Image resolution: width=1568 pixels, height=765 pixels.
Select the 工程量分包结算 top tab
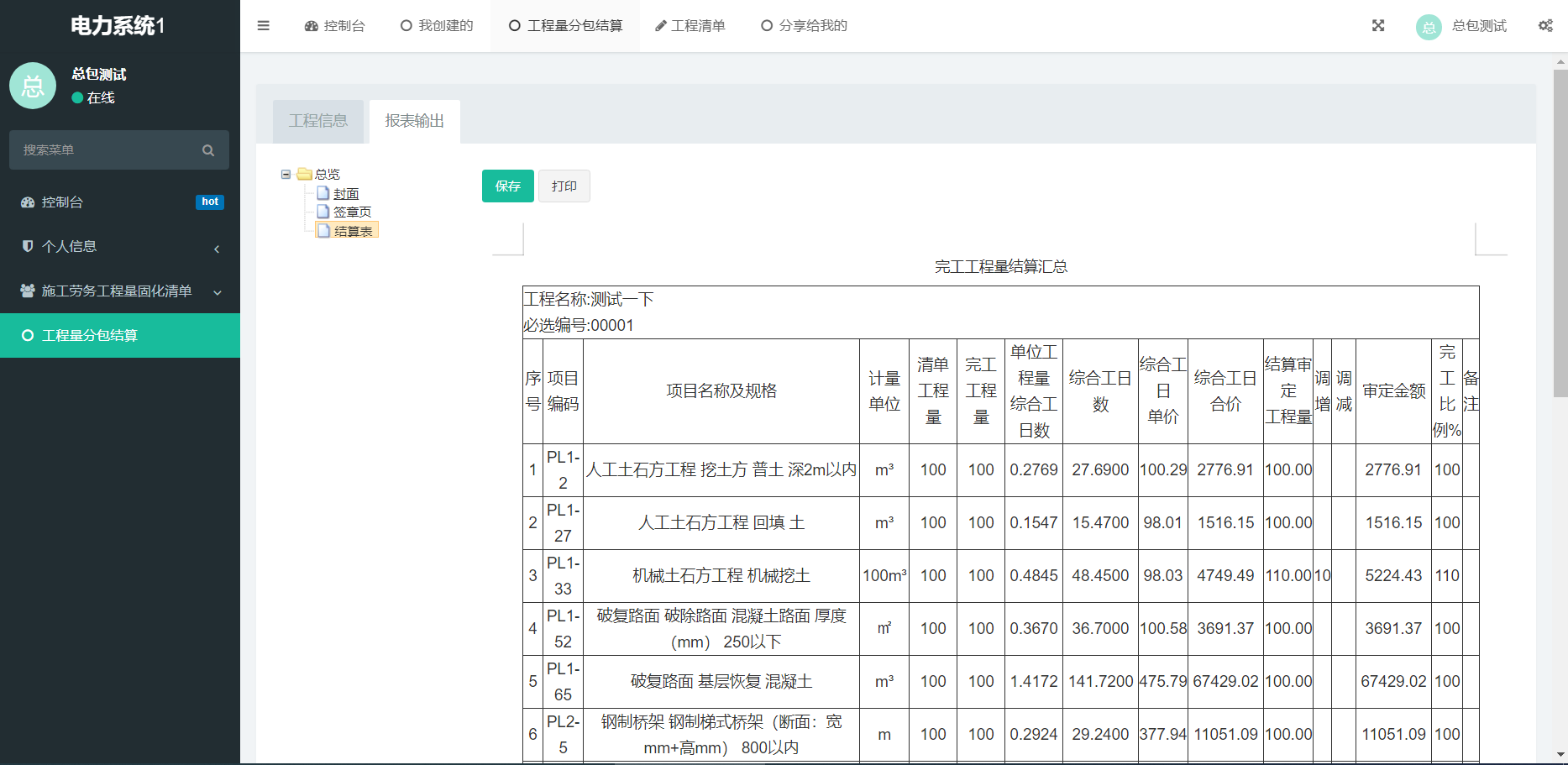(565, 26)
